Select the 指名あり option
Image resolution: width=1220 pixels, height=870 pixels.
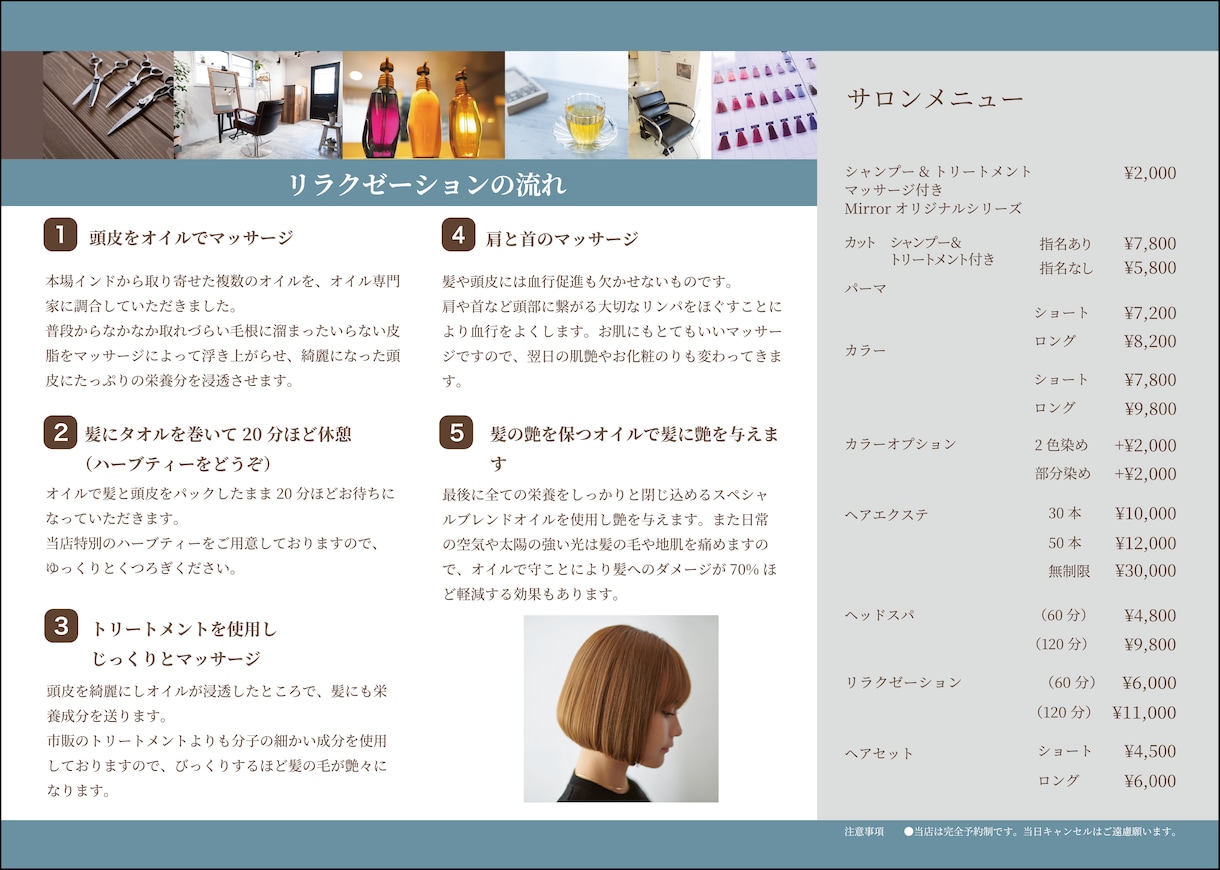(x=1066, y=243)
